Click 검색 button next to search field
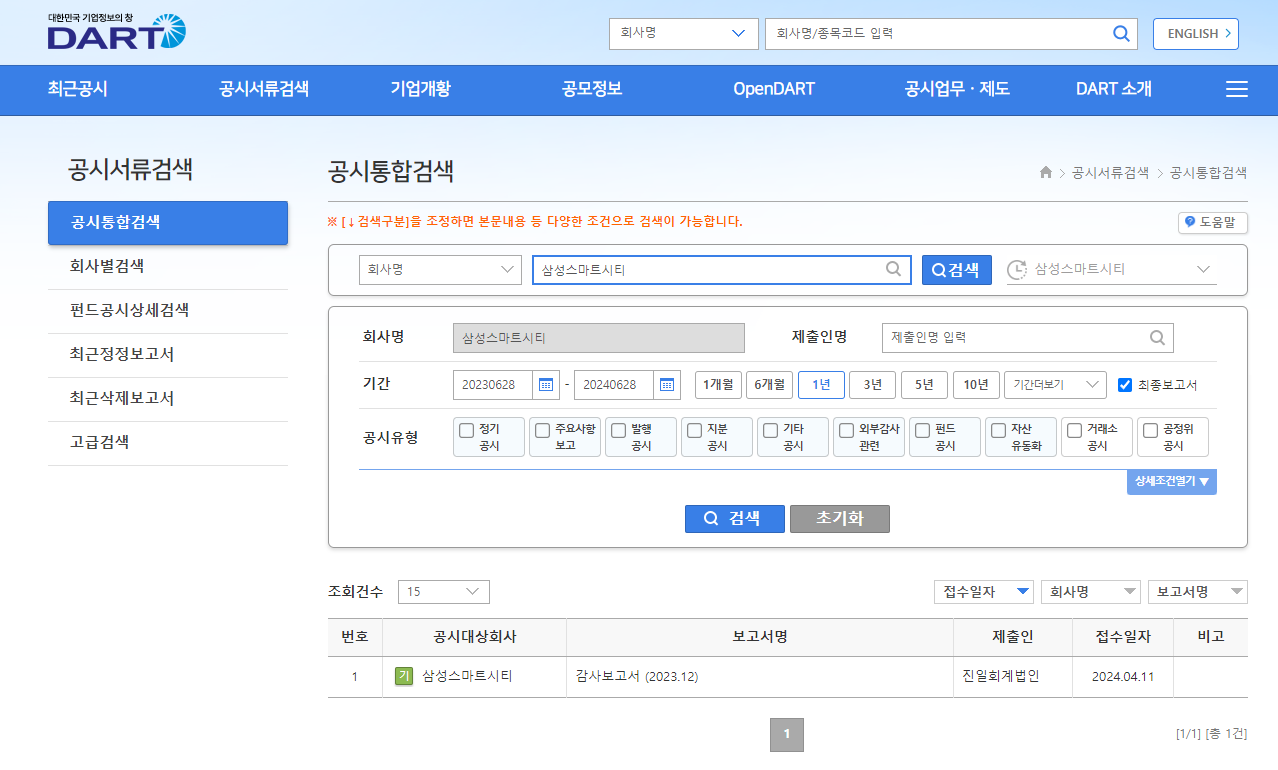The height and width of the screenshot is (770, 1278). [956, 270]
